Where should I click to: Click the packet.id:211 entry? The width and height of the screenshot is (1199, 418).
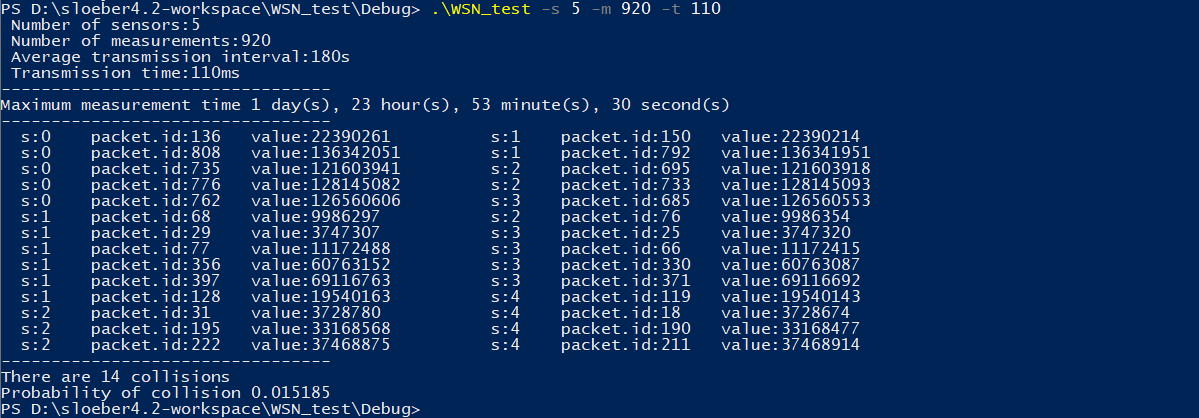pyautogui.click(x=625, y=345)
